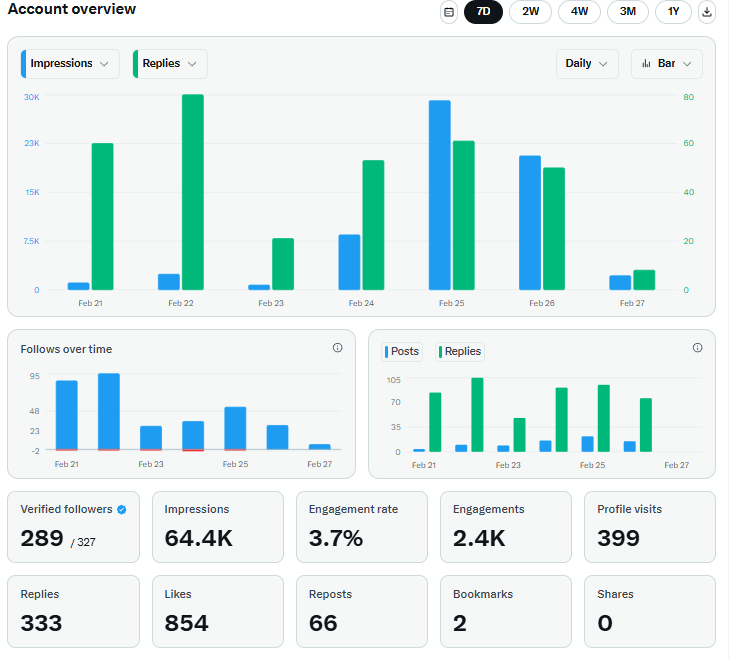This screenshot has height=659, width=732.
Task: Open the Replies metric dropdown
Action: tap(170, 63)
